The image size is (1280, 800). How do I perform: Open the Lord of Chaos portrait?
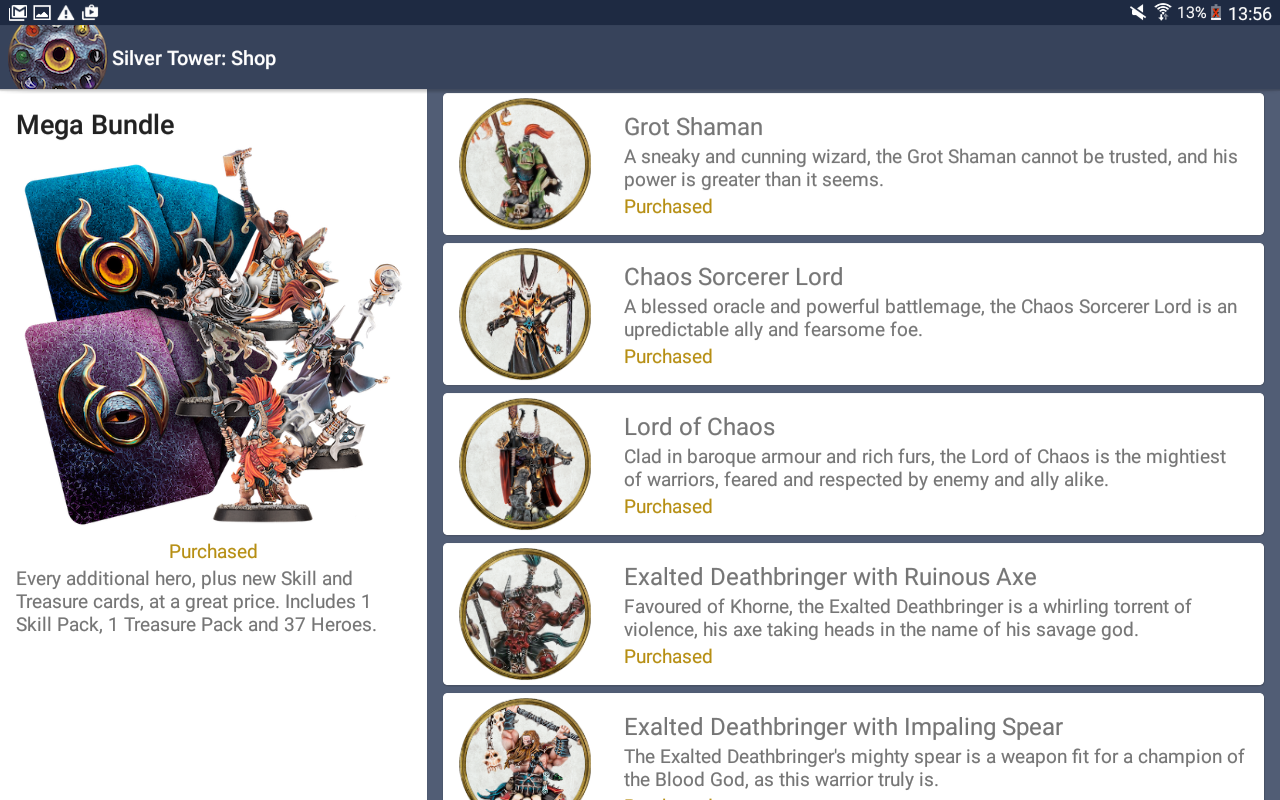(x=525, y=464)
